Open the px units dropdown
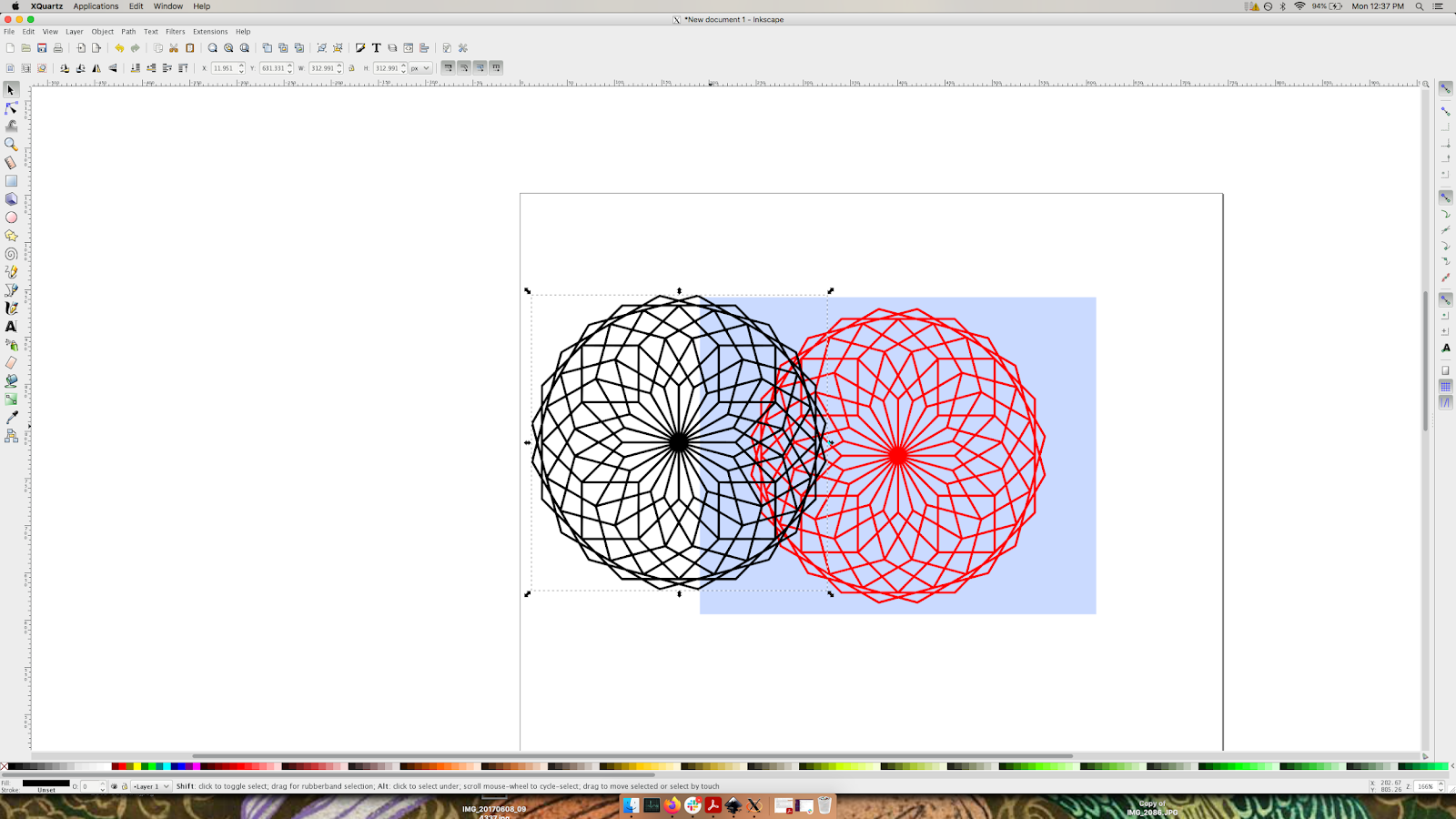Screen dimensions: 1456x819 pos(419,67)
